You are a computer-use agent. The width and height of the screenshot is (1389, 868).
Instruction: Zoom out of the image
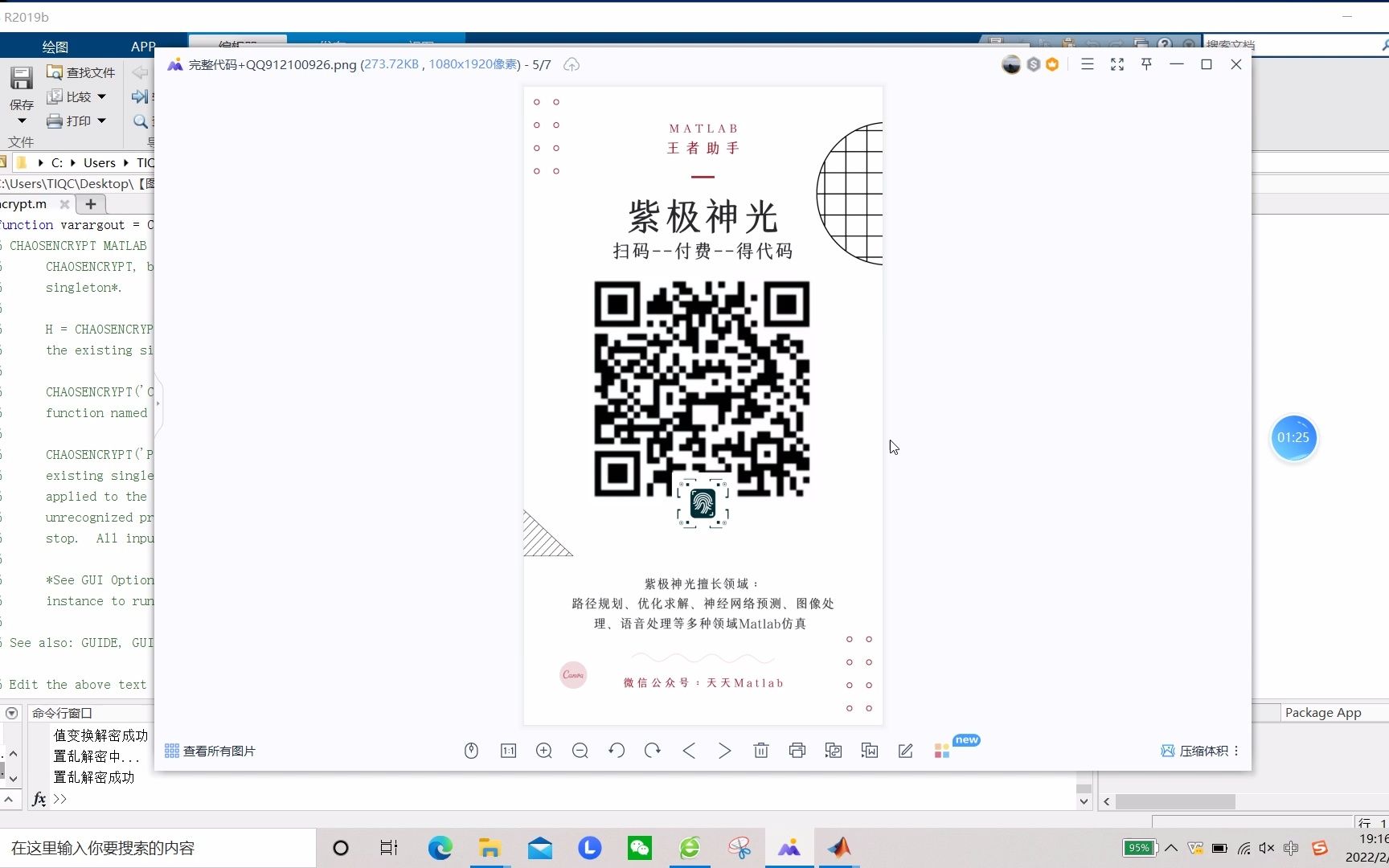[580, 750]
